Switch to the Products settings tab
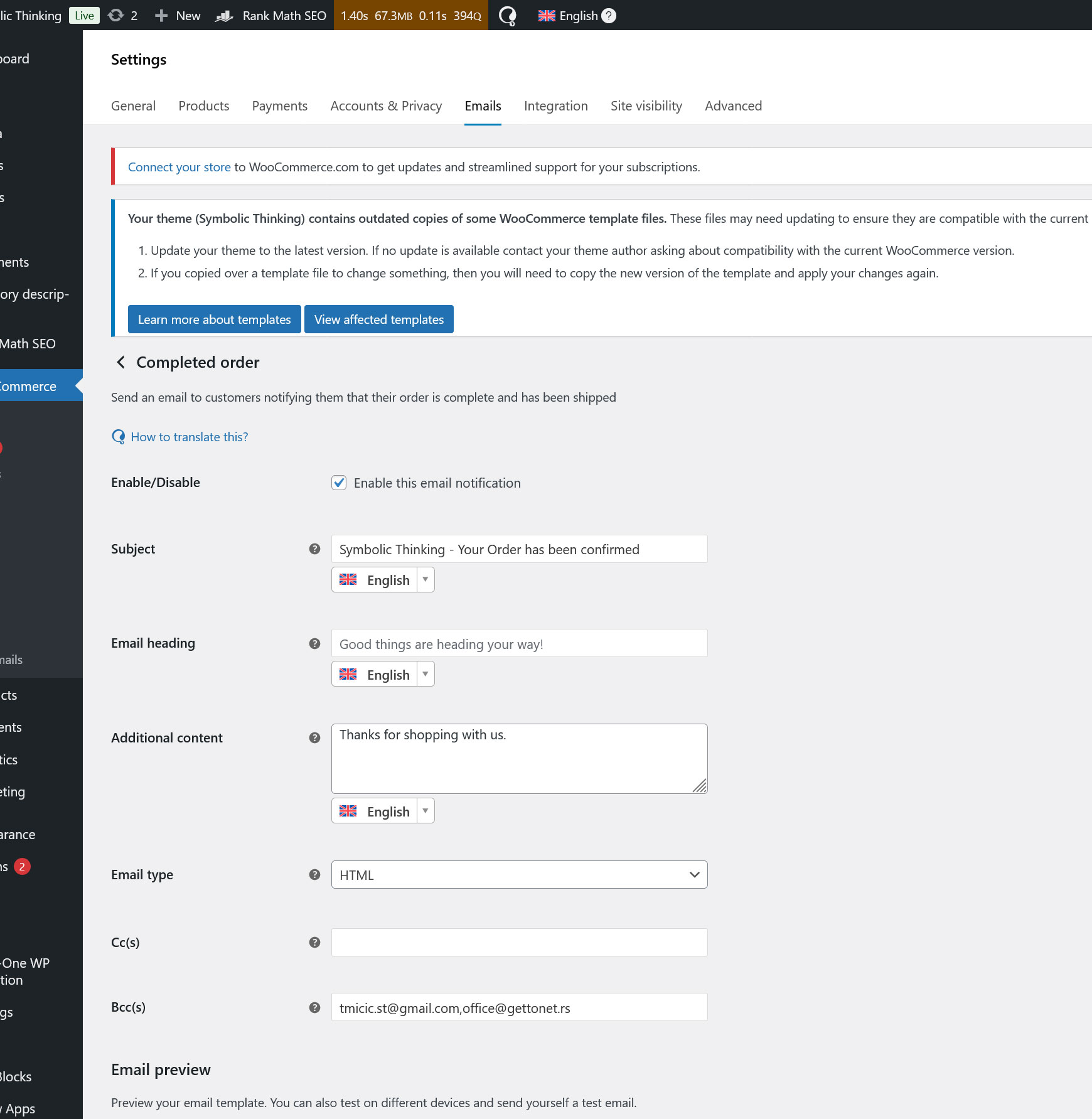This screenshot has height=1119, width=1092. pos(204,106)
